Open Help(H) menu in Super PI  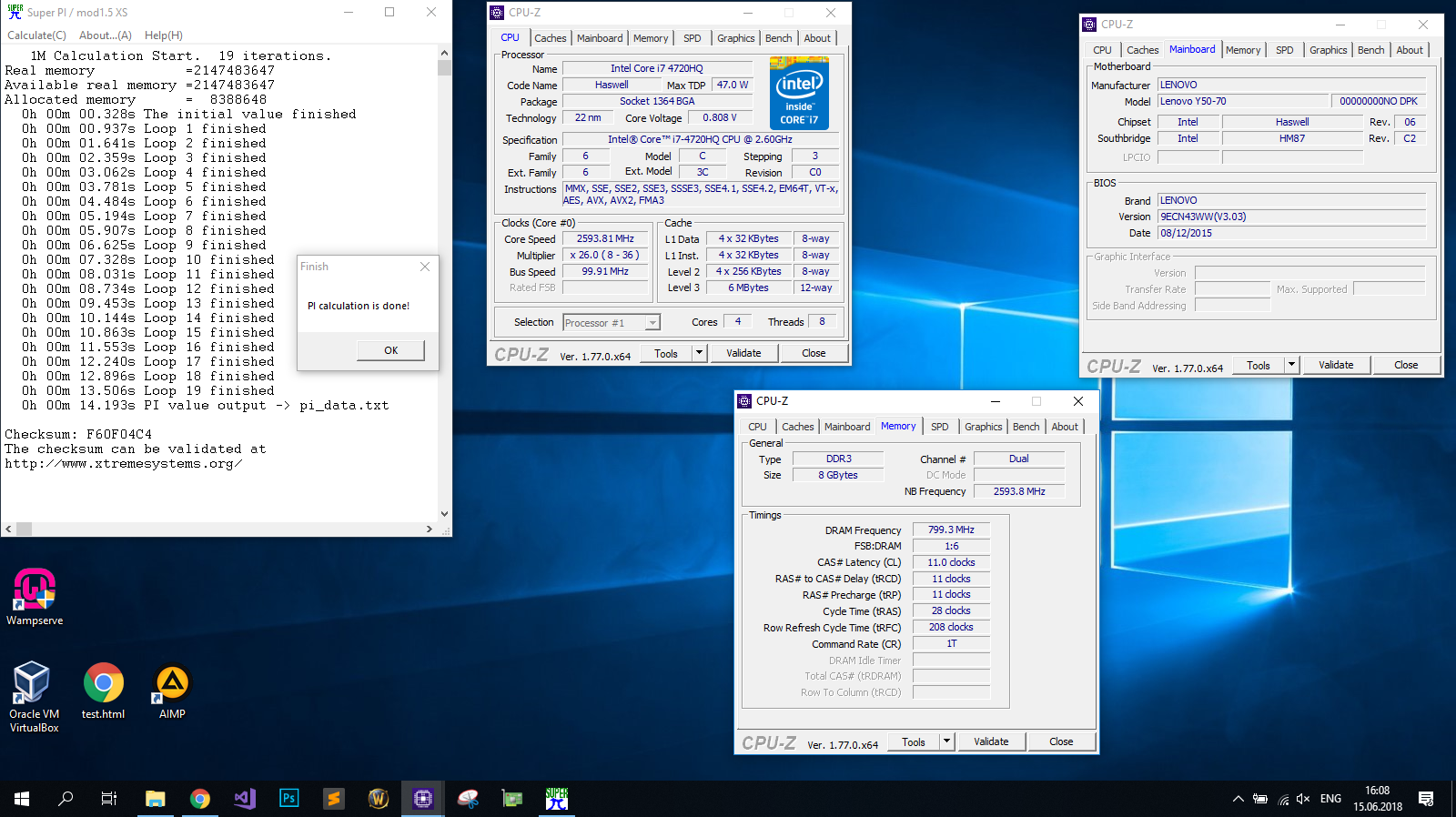point(164,35)
